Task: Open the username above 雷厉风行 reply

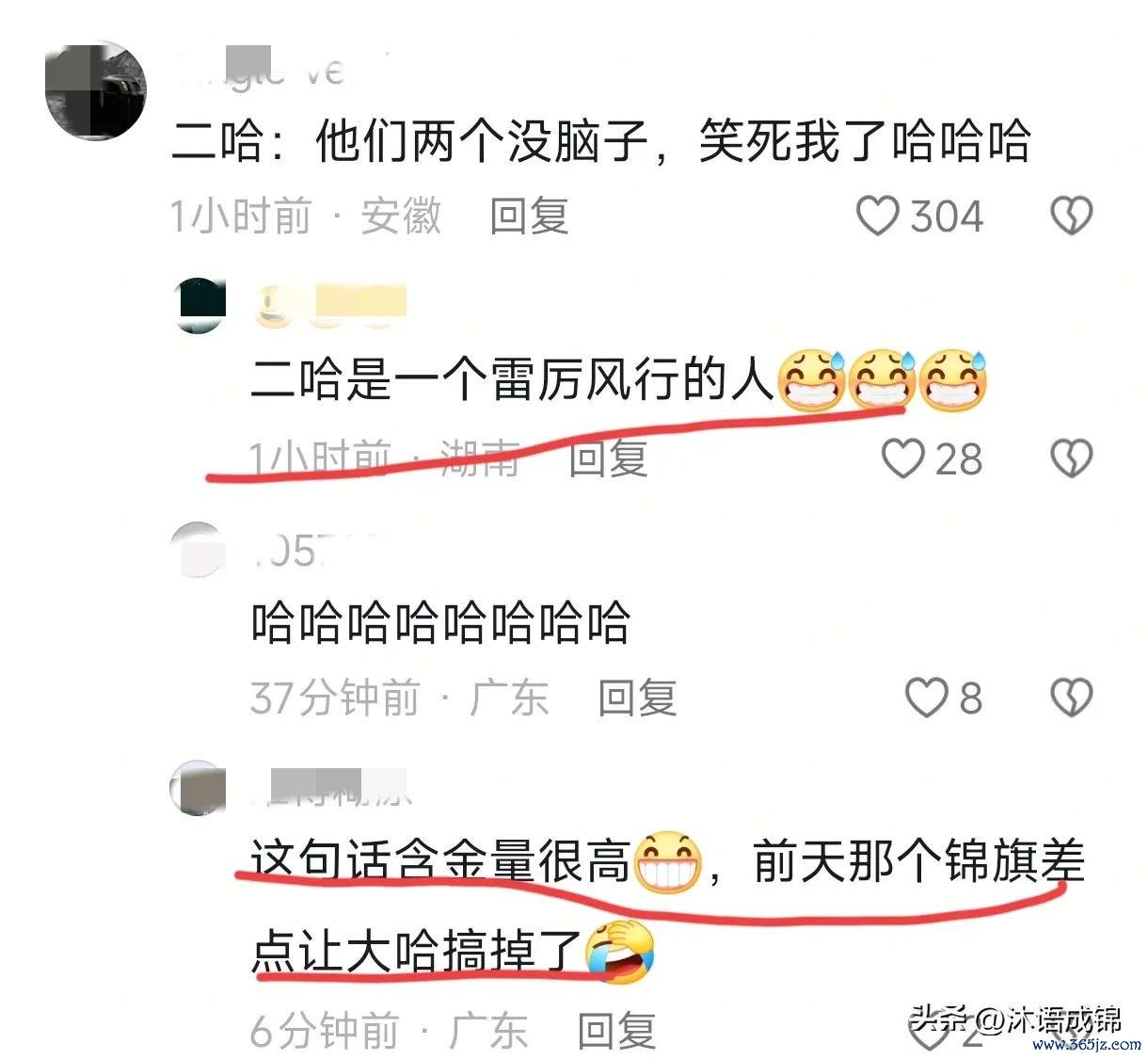Action: click(329, 304)
